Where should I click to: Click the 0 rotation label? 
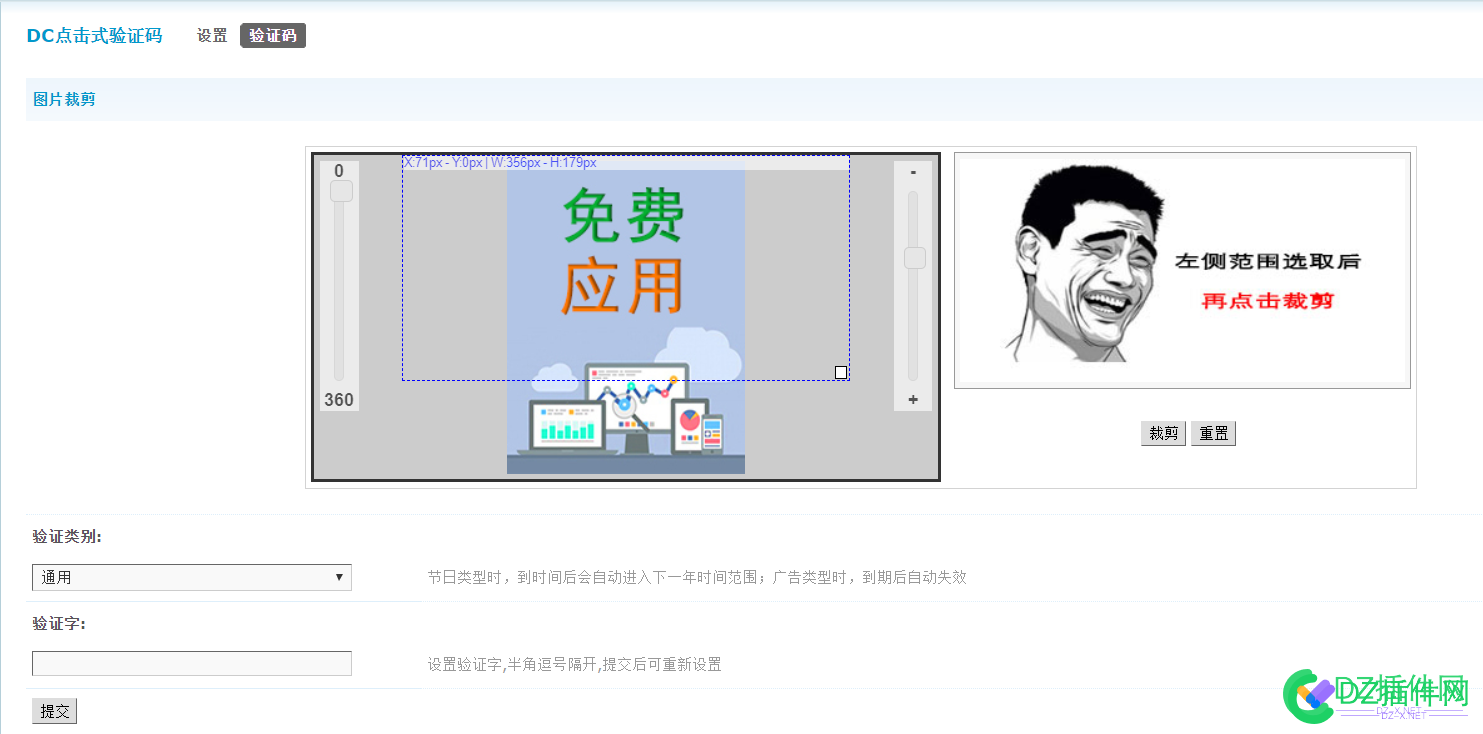[339, 171]
